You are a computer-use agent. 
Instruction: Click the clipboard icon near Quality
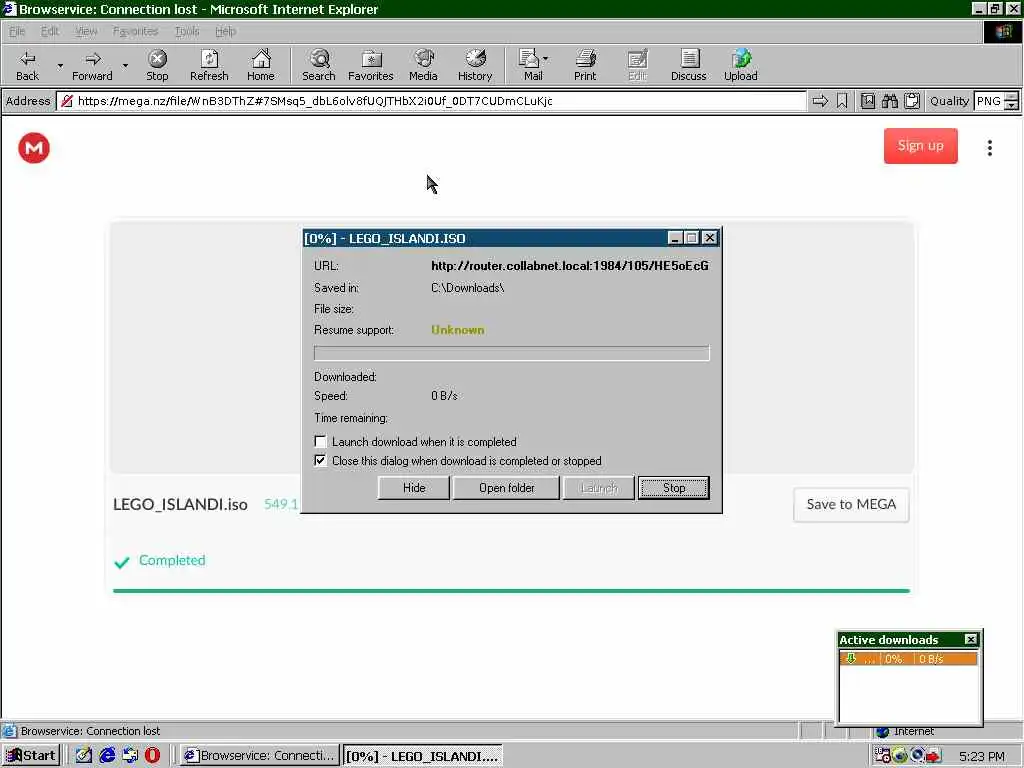click(912, 101)
